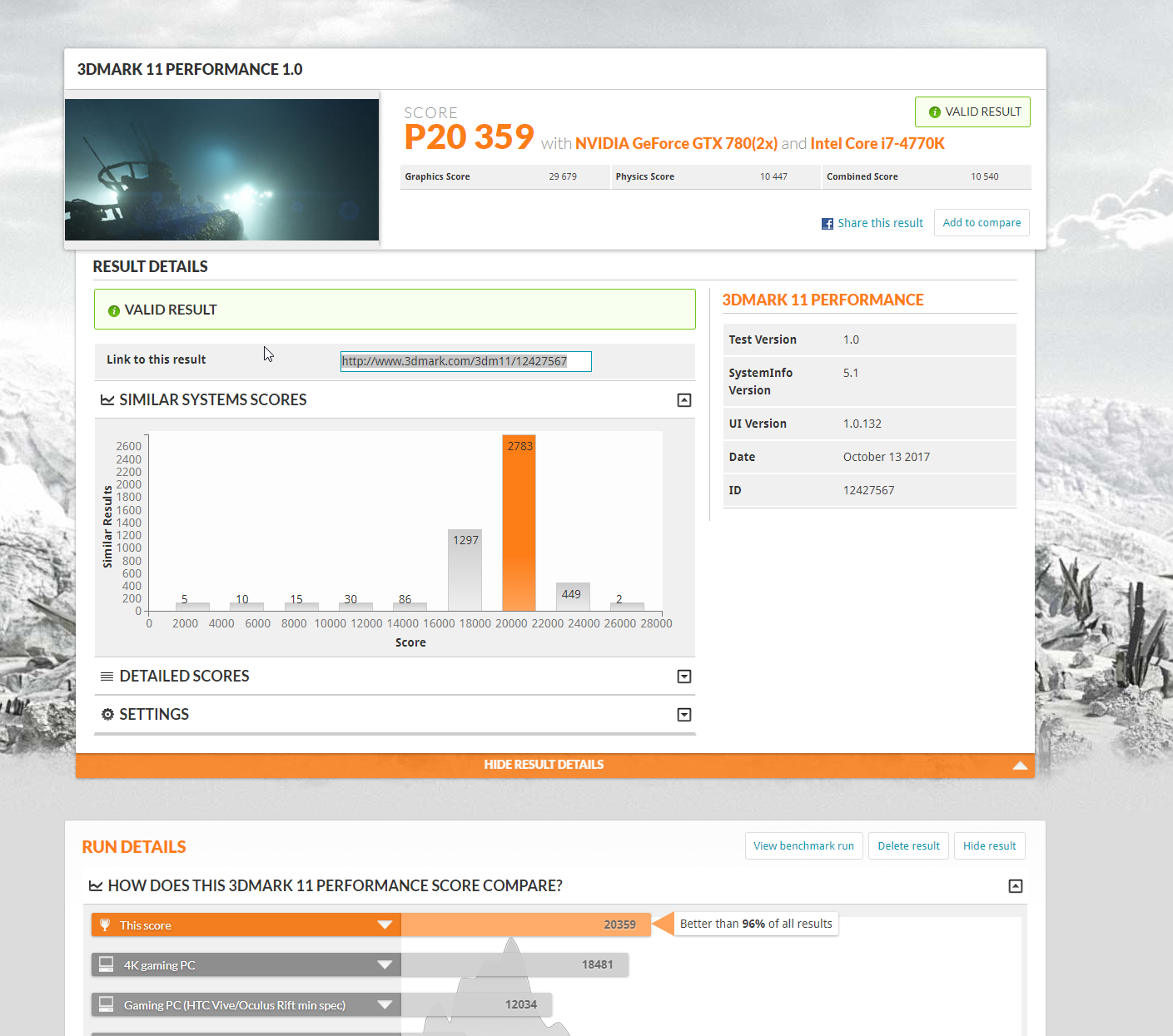
Task: Click the green info icon in VALID RESULT badge
Action: click(x=935, y=112)
